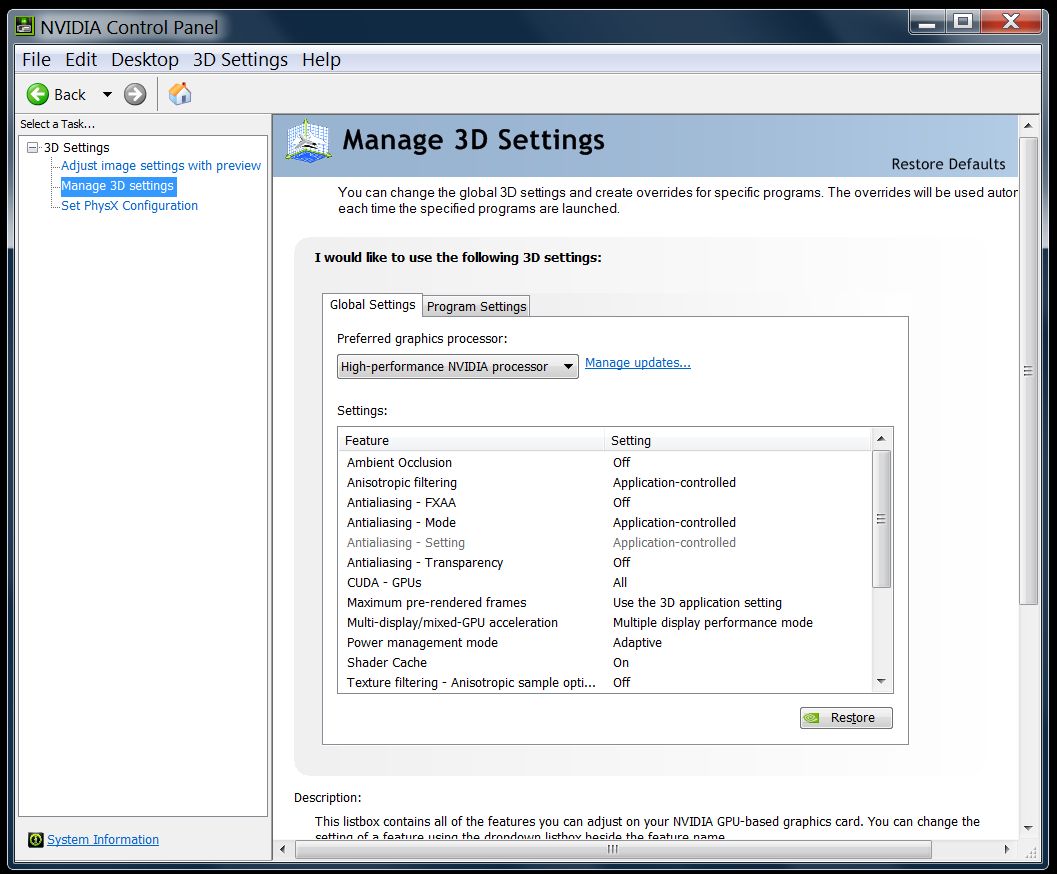Open the System Information link
The height and width of the screenshot is (874, 1057).
point(103,840)
